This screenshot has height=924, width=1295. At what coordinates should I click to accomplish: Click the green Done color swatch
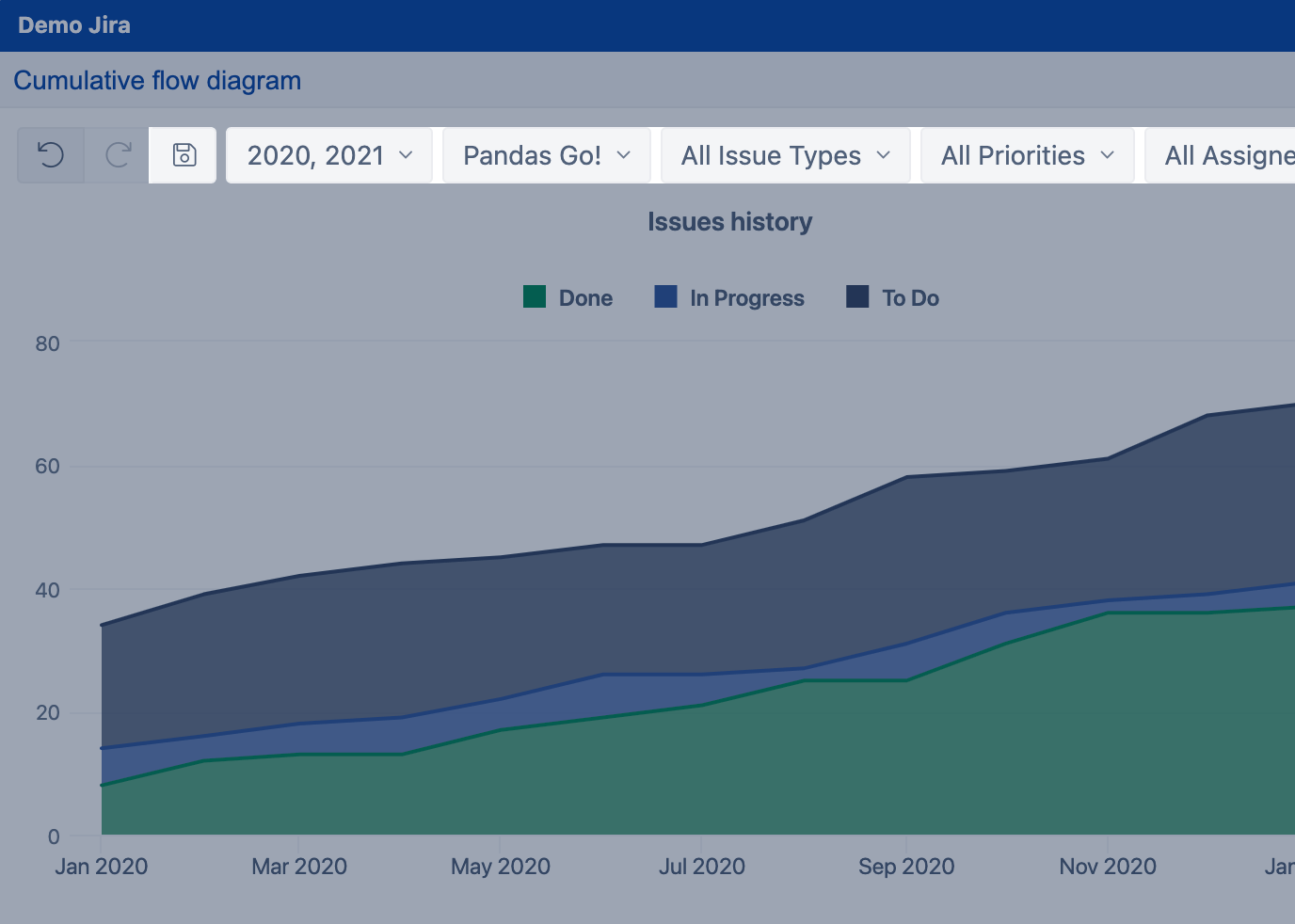535,297
